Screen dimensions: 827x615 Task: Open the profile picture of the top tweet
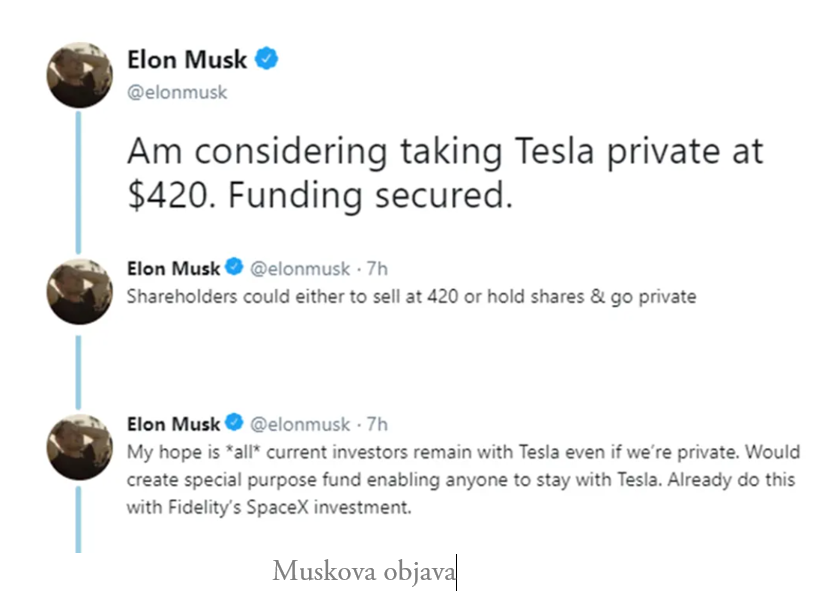(80, 75)
